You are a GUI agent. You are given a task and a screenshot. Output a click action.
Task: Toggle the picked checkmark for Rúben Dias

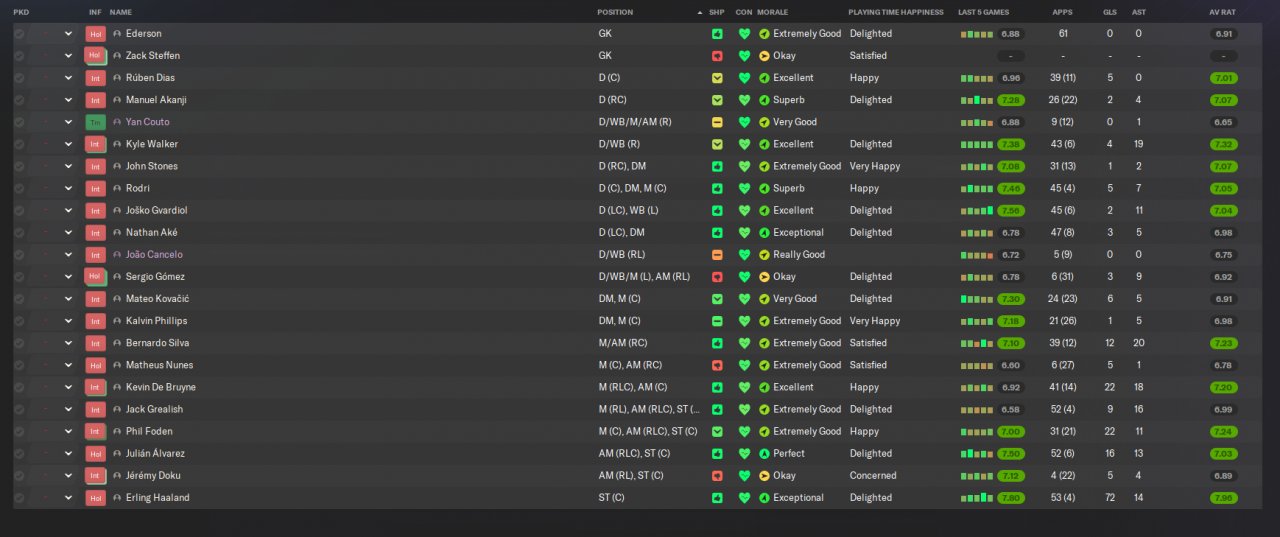tap(19, 78)
